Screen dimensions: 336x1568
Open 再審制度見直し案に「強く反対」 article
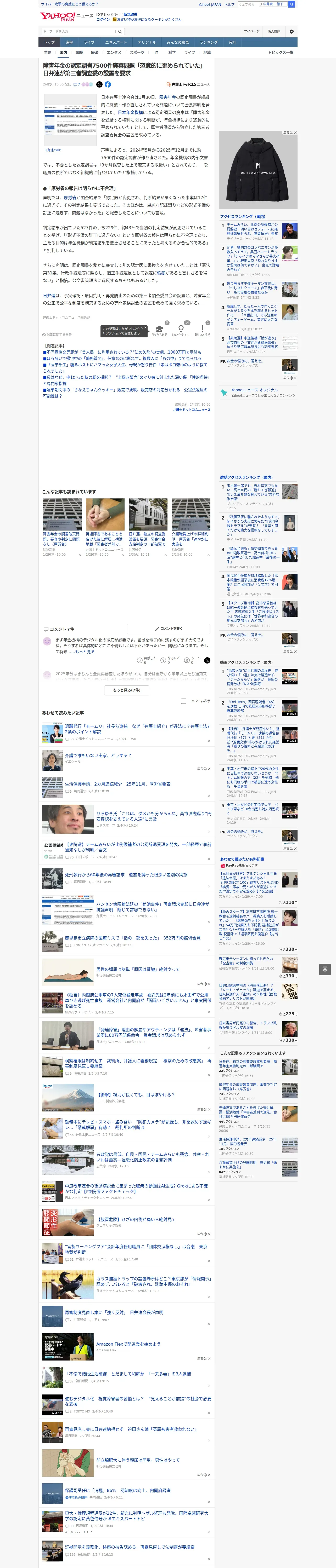pos(114,1312)
